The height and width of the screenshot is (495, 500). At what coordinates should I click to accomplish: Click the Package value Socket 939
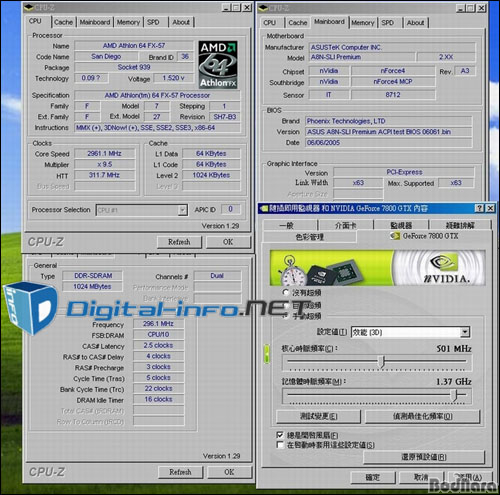coord(134,67)
